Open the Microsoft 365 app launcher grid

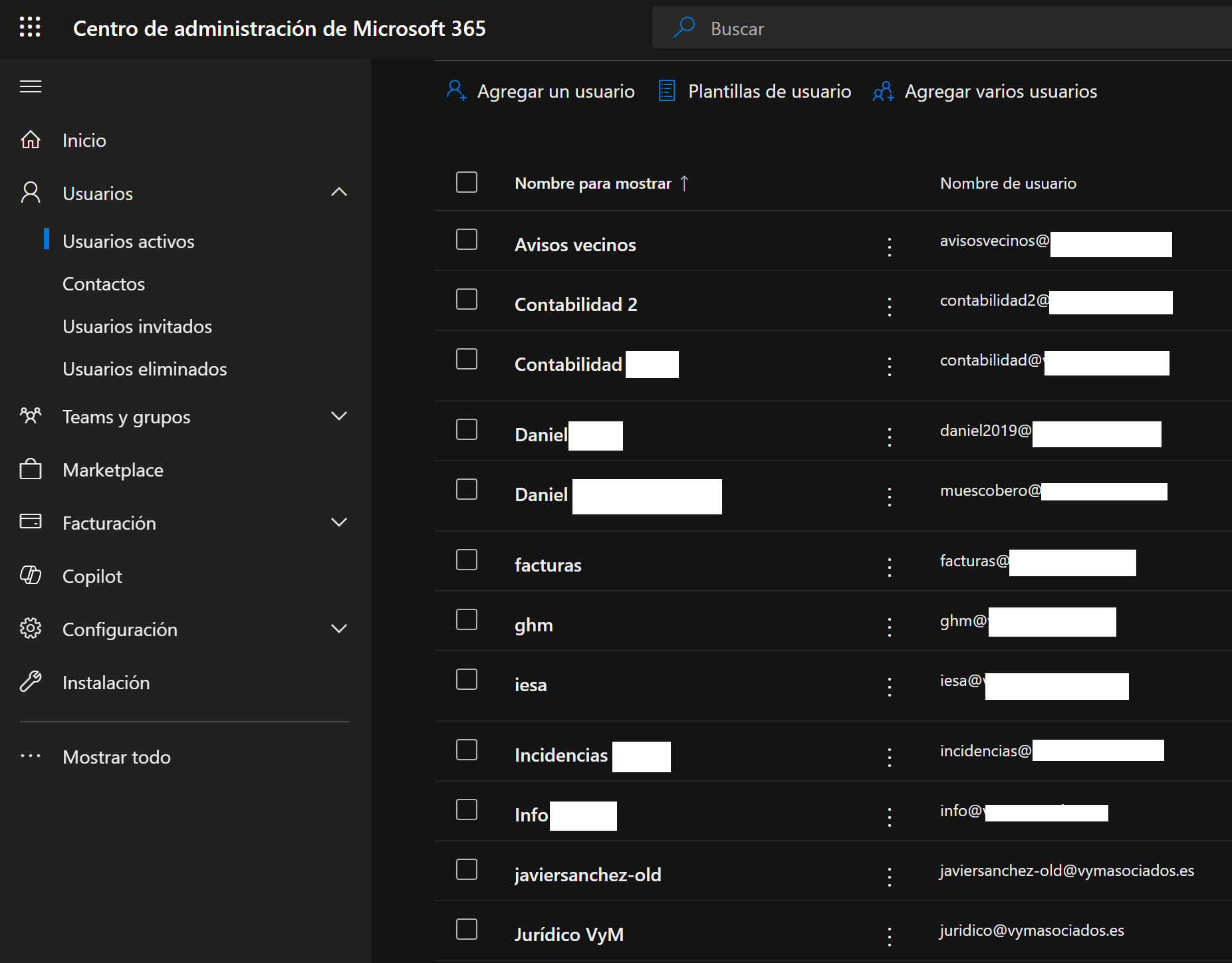point(30,27)
